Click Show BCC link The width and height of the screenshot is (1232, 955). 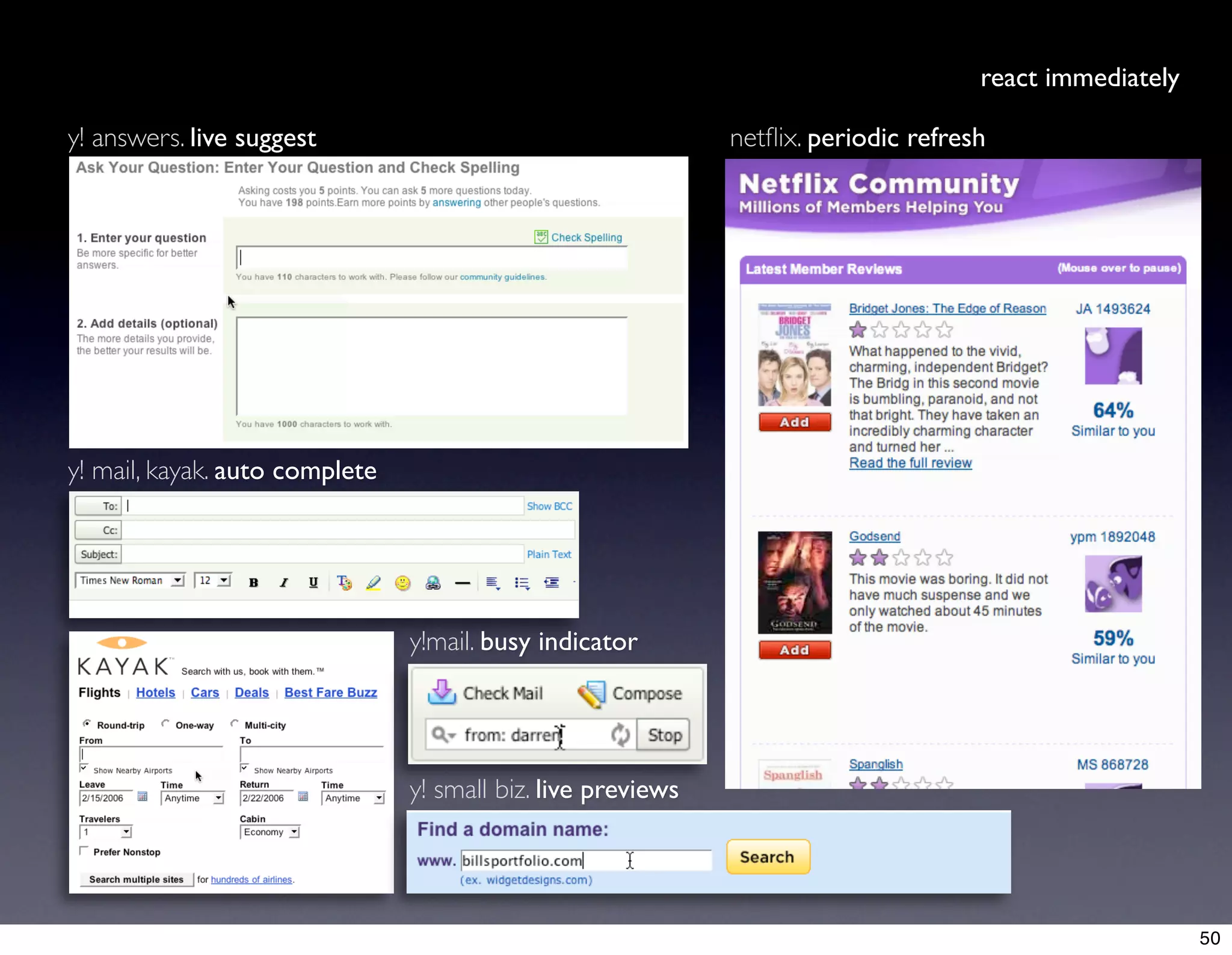tap(549, 506)
